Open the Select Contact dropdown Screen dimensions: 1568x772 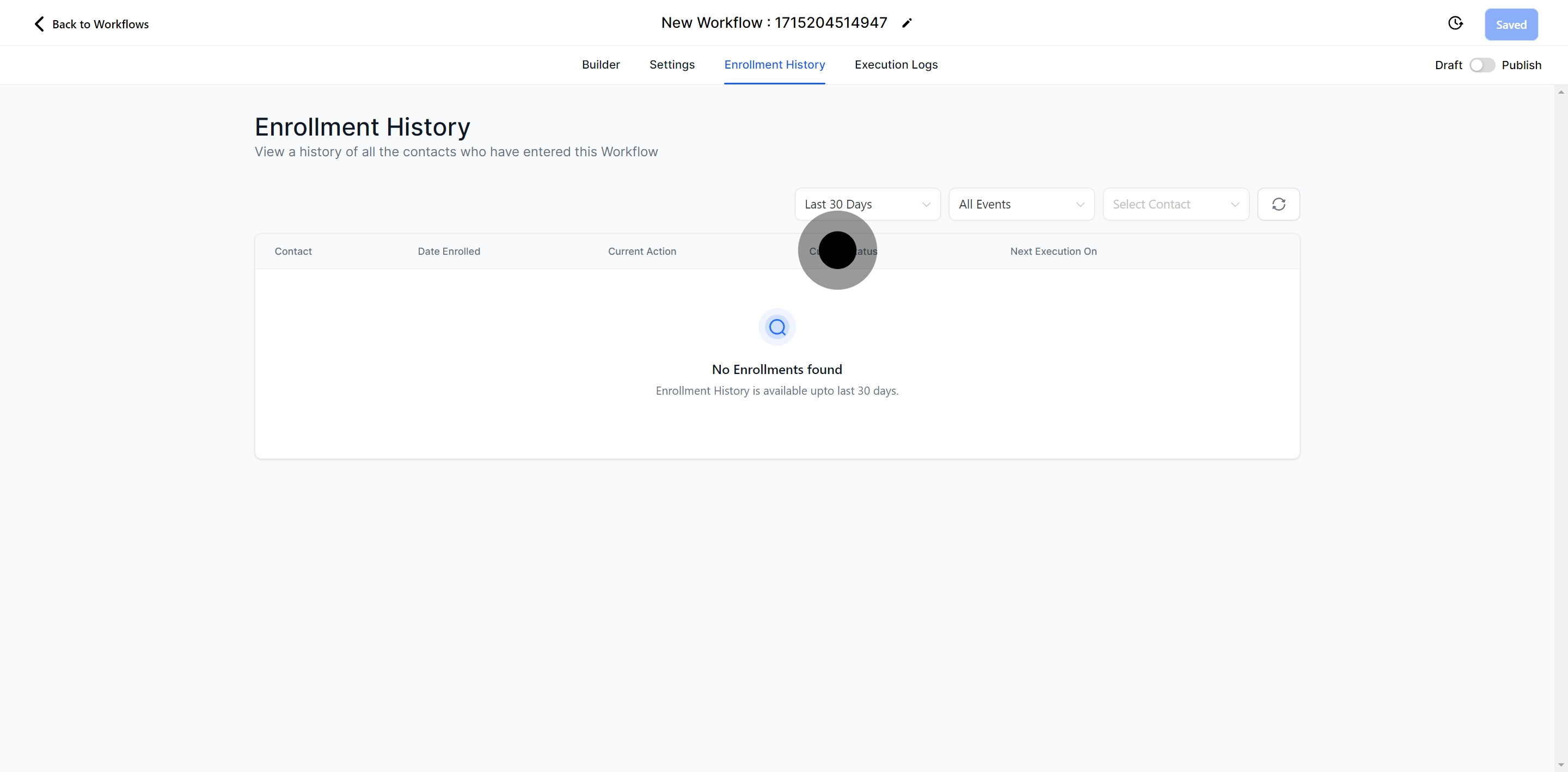coord(1175,204)
